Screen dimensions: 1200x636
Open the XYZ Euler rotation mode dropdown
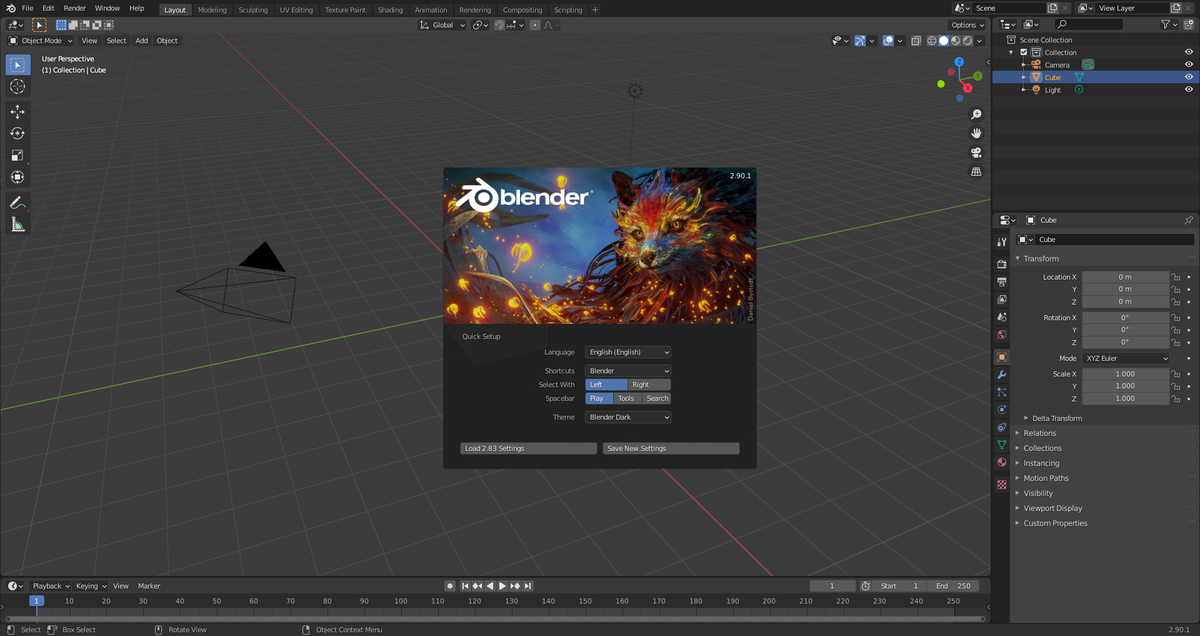pyautogui.click(x=1126, y=358)
